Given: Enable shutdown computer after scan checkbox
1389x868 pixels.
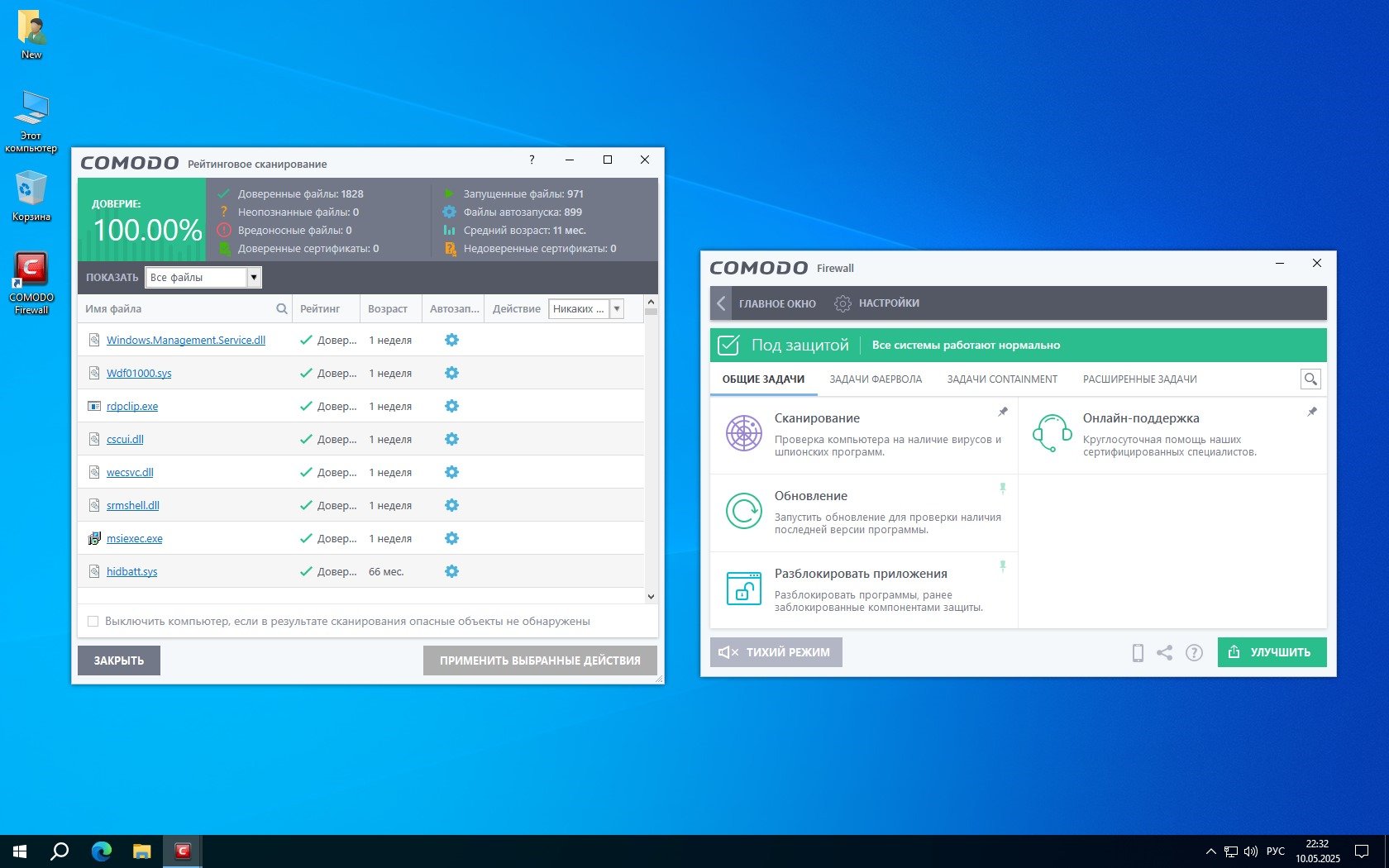Looking at the screenshot, I should click(x=93, y=622).
